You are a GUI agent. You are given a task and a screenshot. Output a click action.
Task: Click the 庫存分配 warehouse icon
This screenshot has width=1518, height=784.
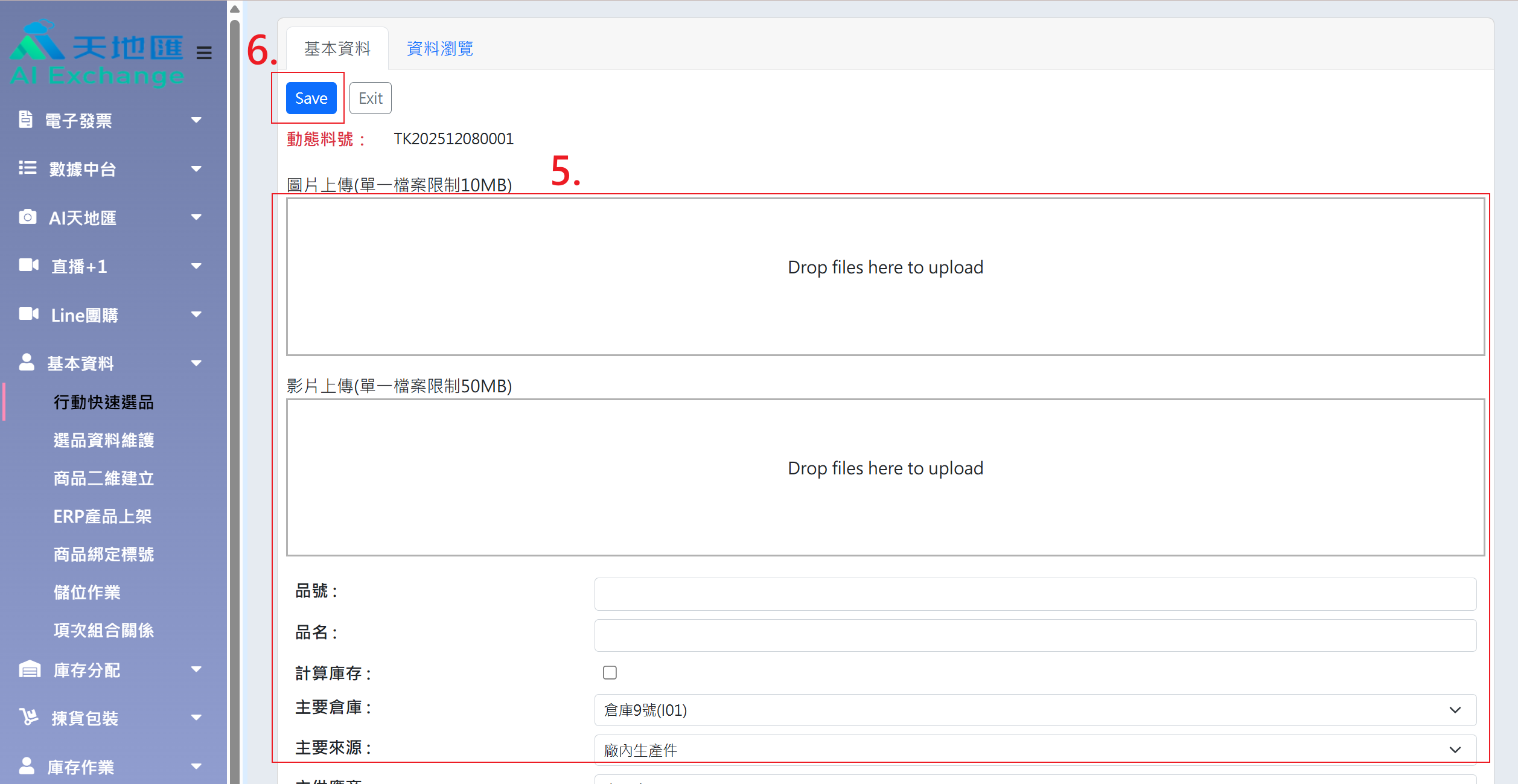tap(30, 669)
